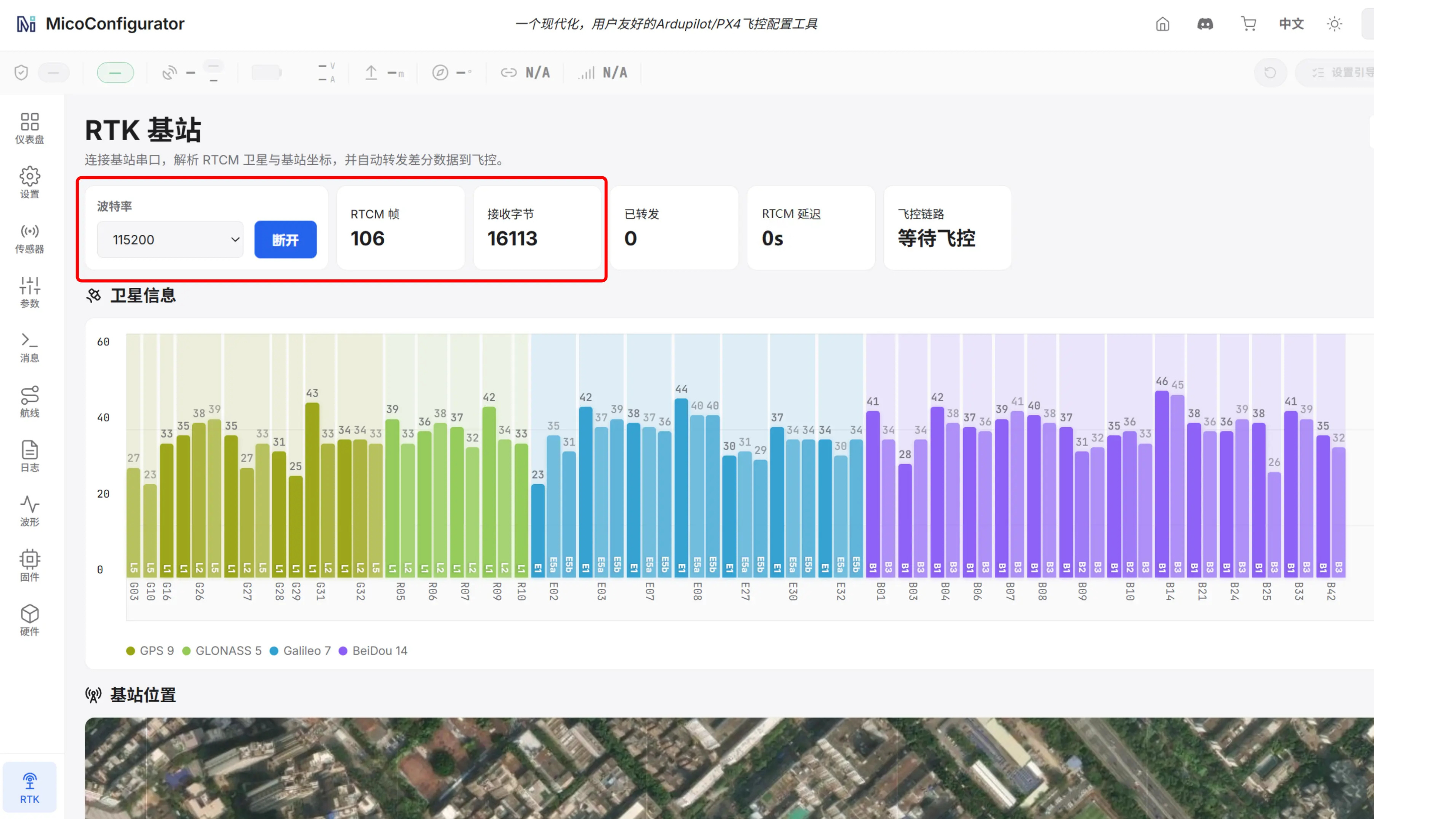Toggle GLONASS 5 legend entry

point(222,651)
